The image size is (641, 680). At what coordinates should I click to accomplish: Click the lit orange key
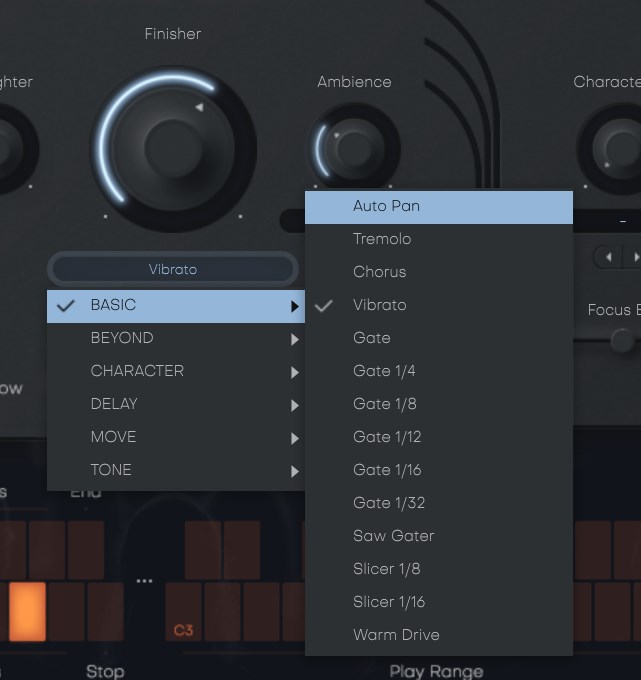click(x=27, y=611)
